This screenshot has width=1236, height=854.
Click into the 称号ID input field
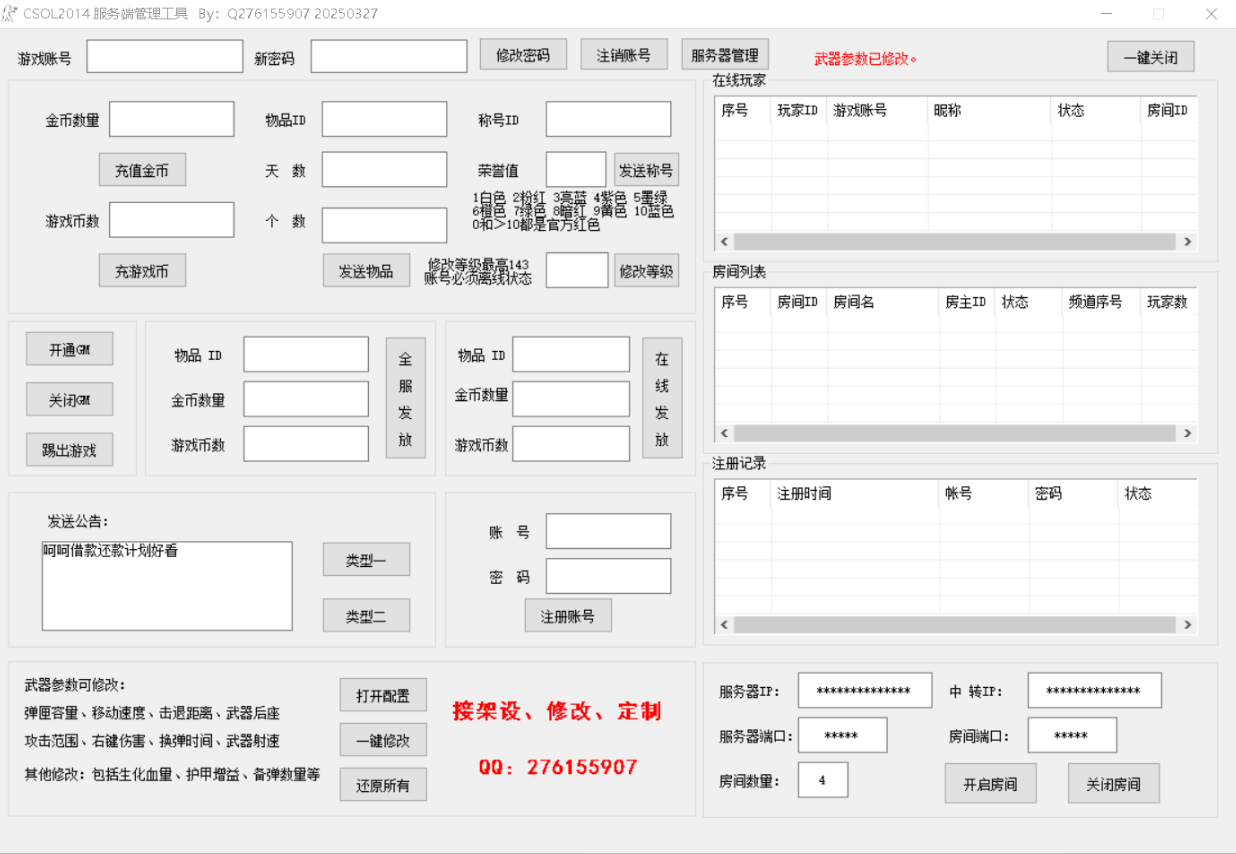coord(608,119)
